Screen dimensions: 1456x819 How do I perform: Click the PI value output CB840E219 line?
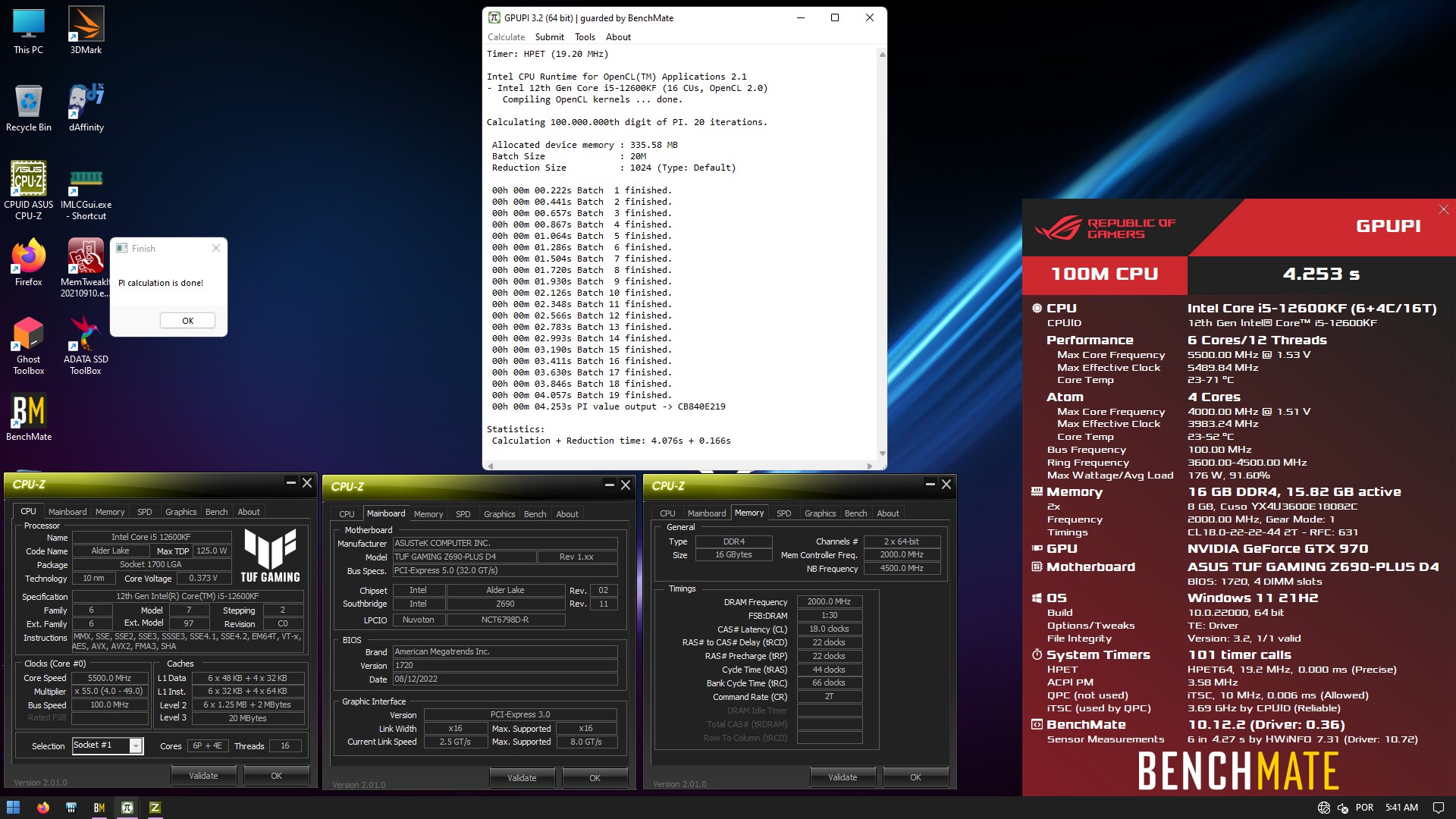pyautogui.click(x=608, y=406)
